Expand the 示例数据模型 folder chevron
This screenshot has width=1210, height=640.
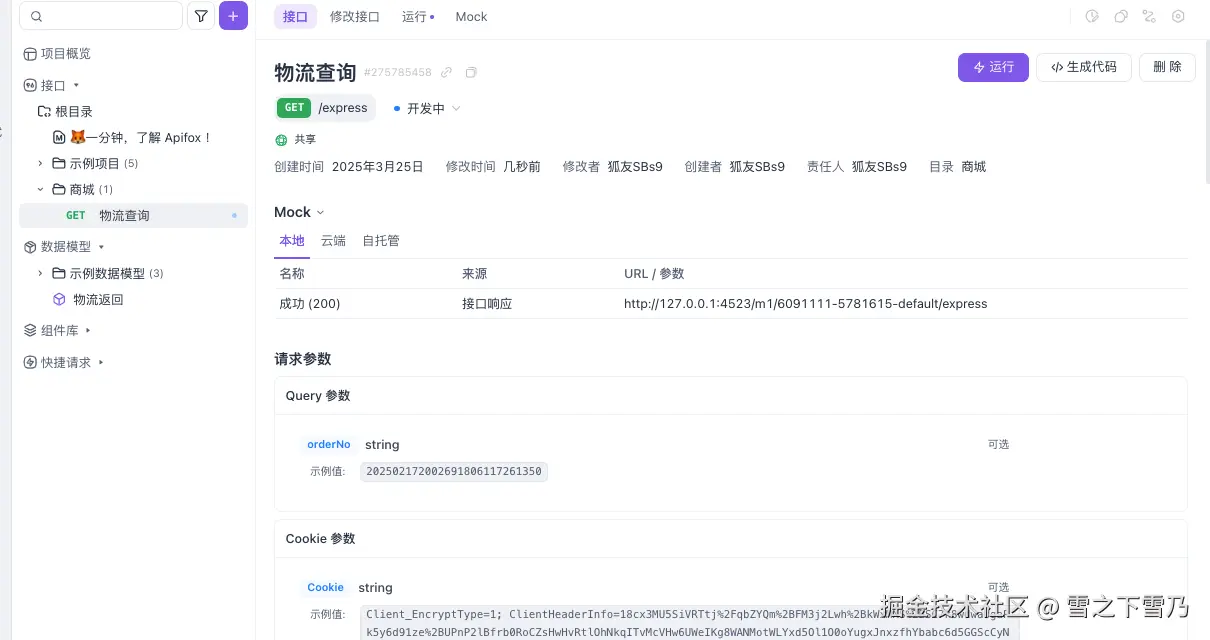tap(41, 273)
